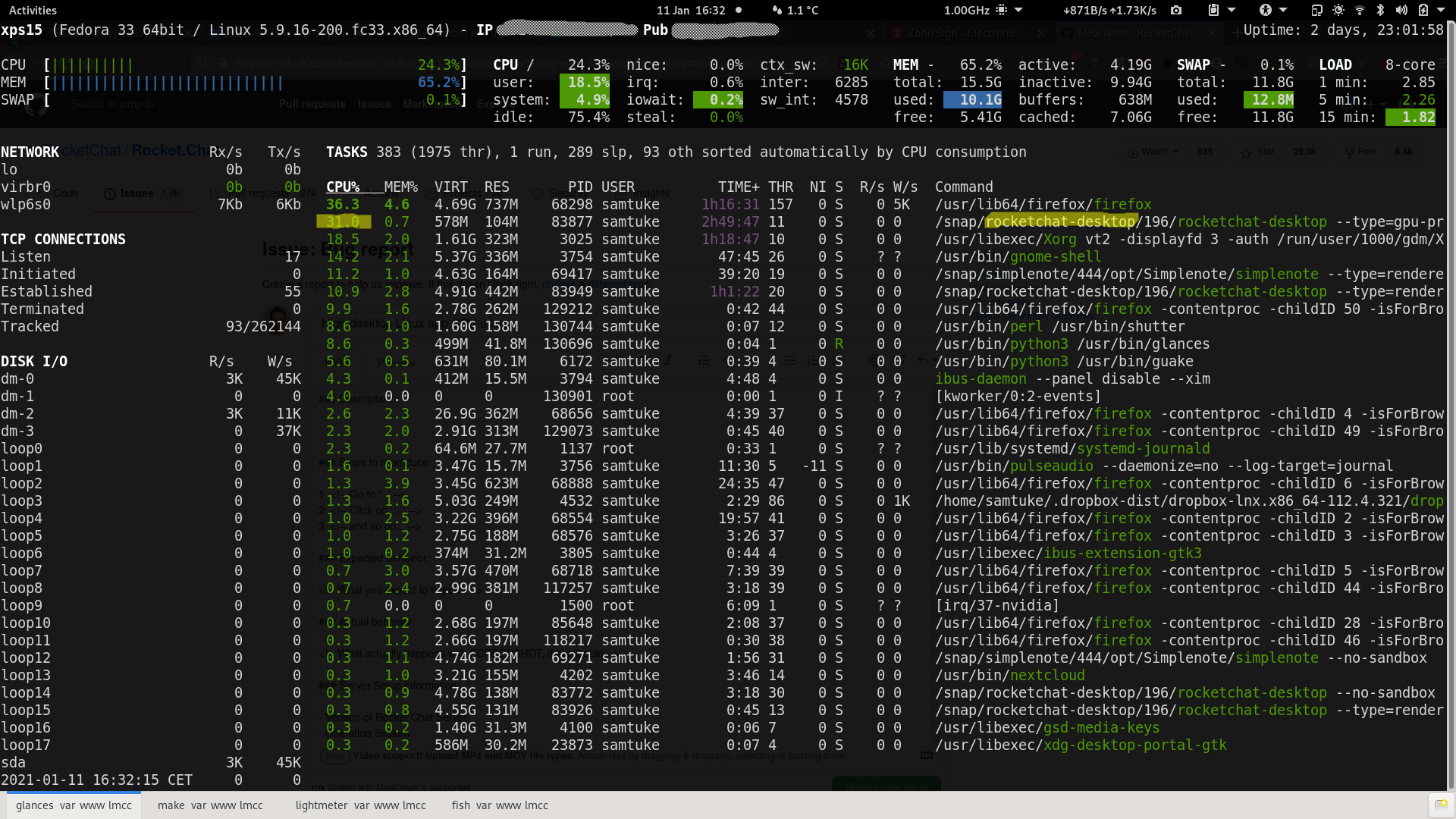Click the highlighted rocketchat-desktop text
This screenshot has width=1456, height=819.
(x=1061, y=222)
